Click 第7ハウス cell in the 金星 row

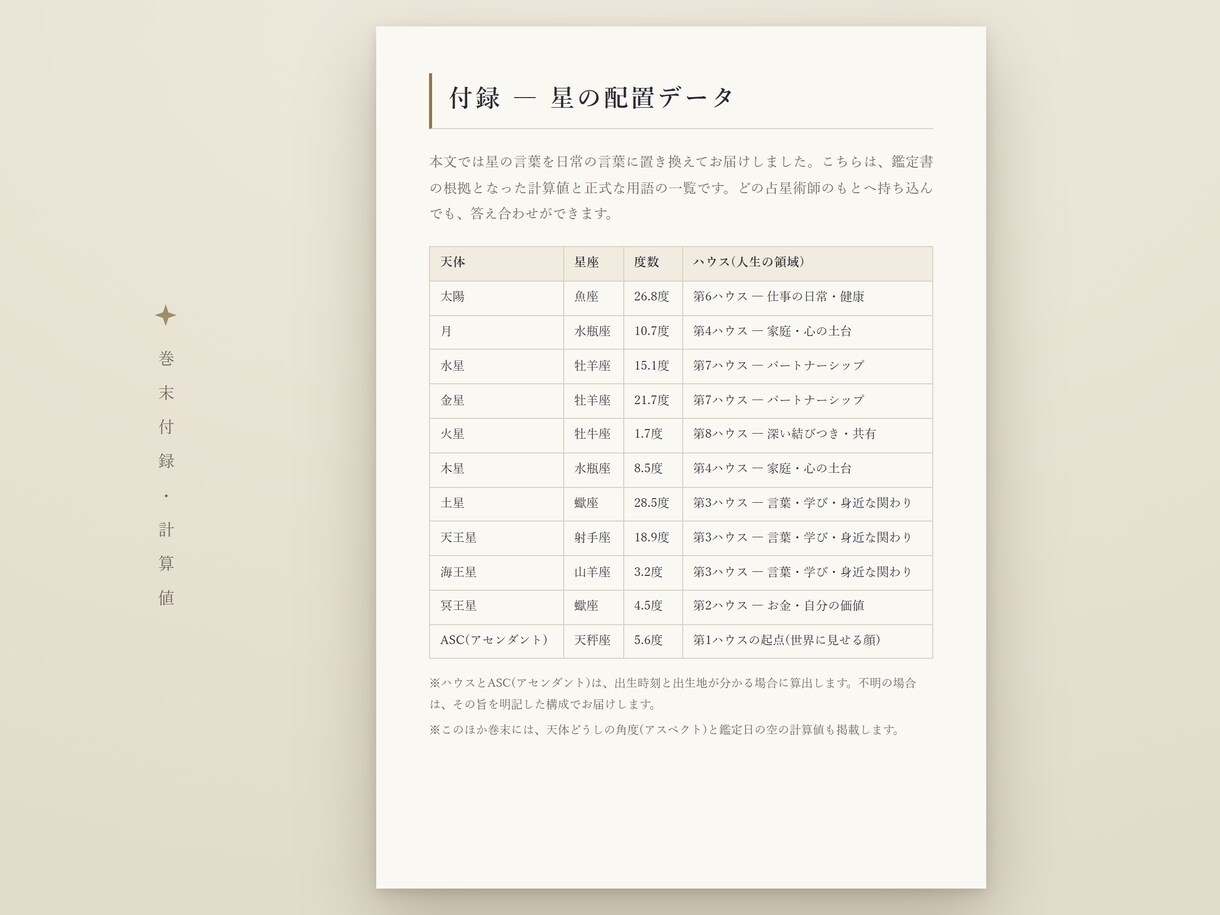click(x=807, y=401)
